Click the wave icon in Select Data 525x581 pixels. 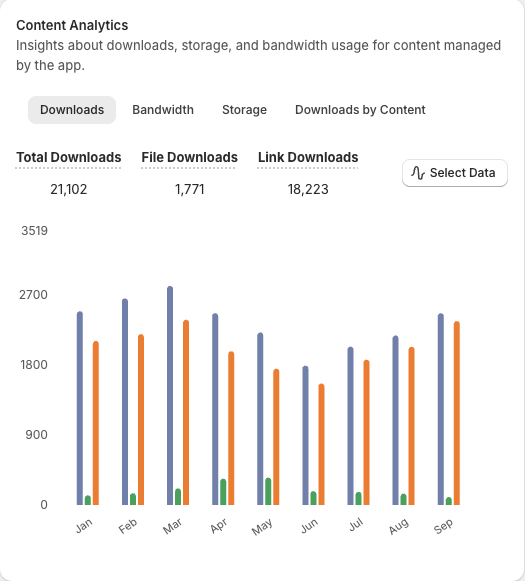[418, 173]
